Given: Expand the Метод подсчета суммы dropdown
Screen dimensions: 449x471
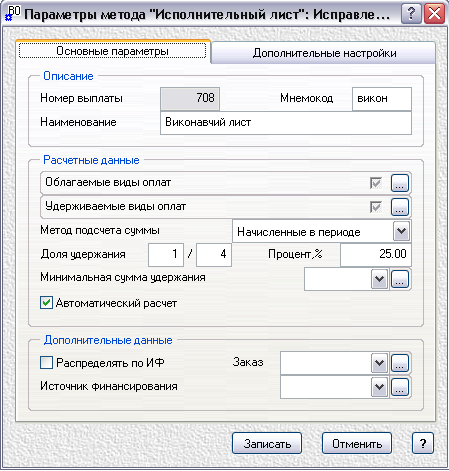Looking at the screenshot, I should pos(401,231).
